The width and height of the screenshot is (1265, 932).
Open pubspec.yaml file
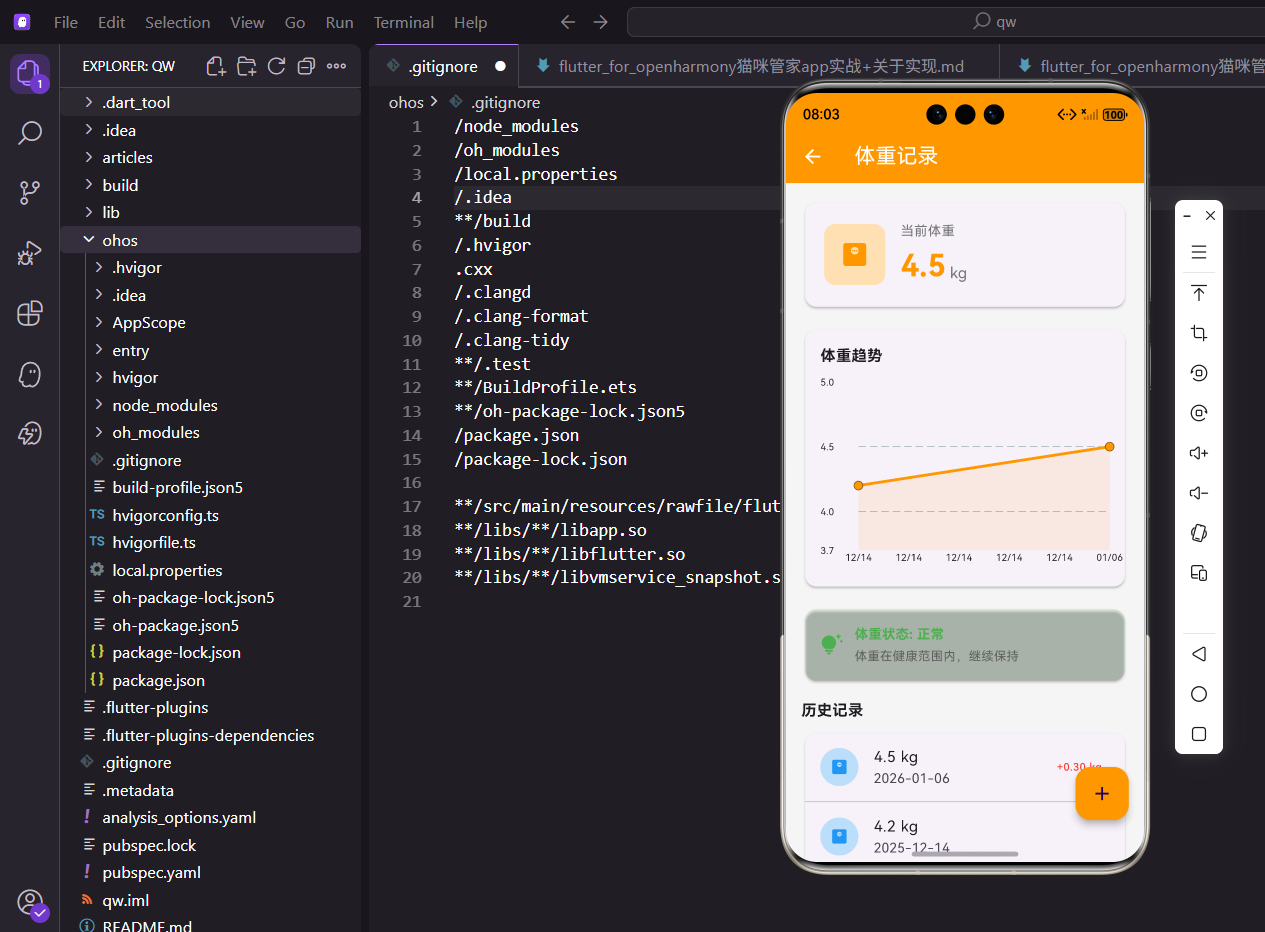pyautogui.click(x=210, y=872)
